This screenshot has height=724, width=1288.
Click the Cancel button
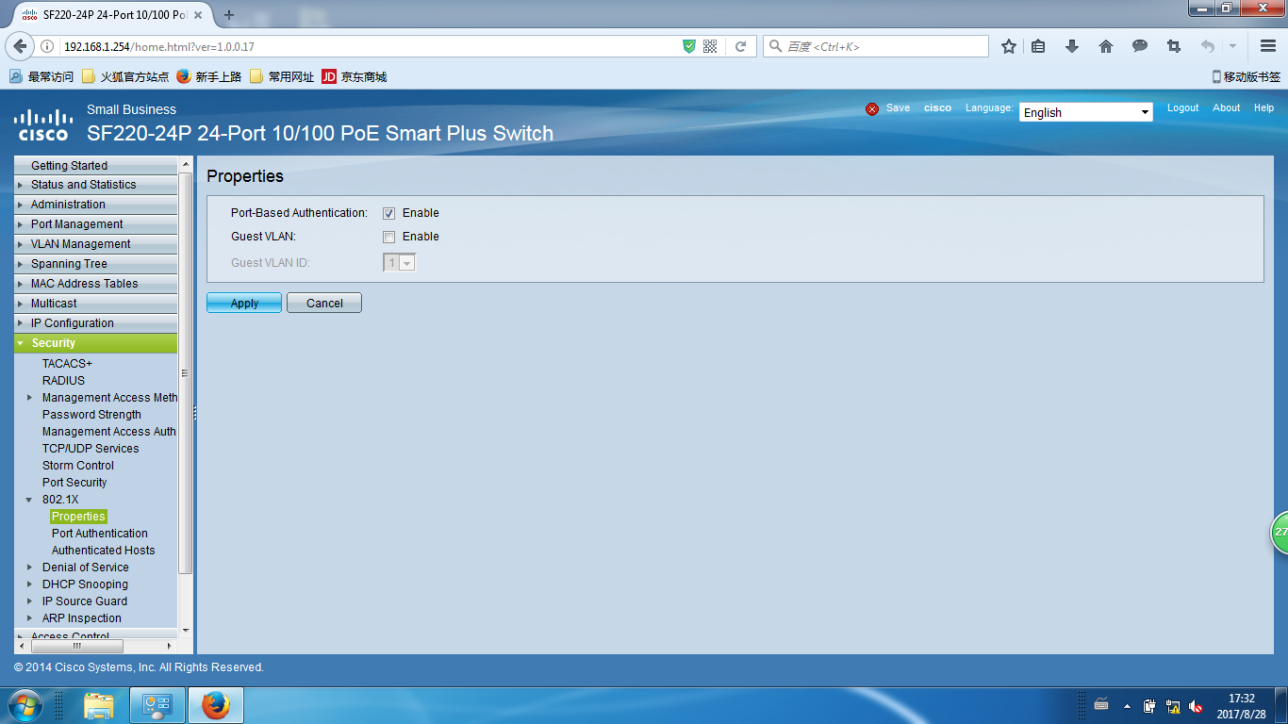[324, 303]
